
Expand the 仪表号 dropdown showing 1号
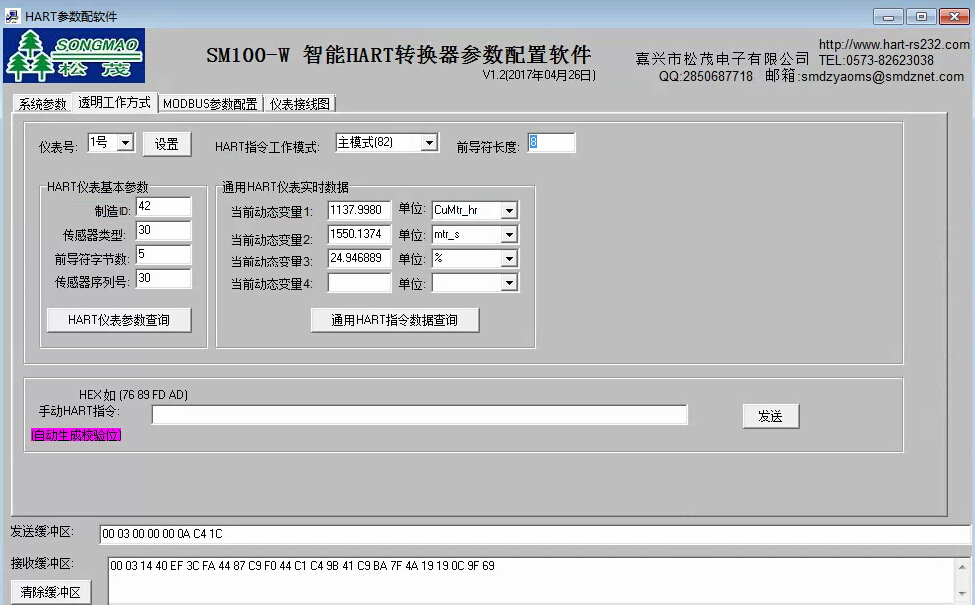(125, 143)
